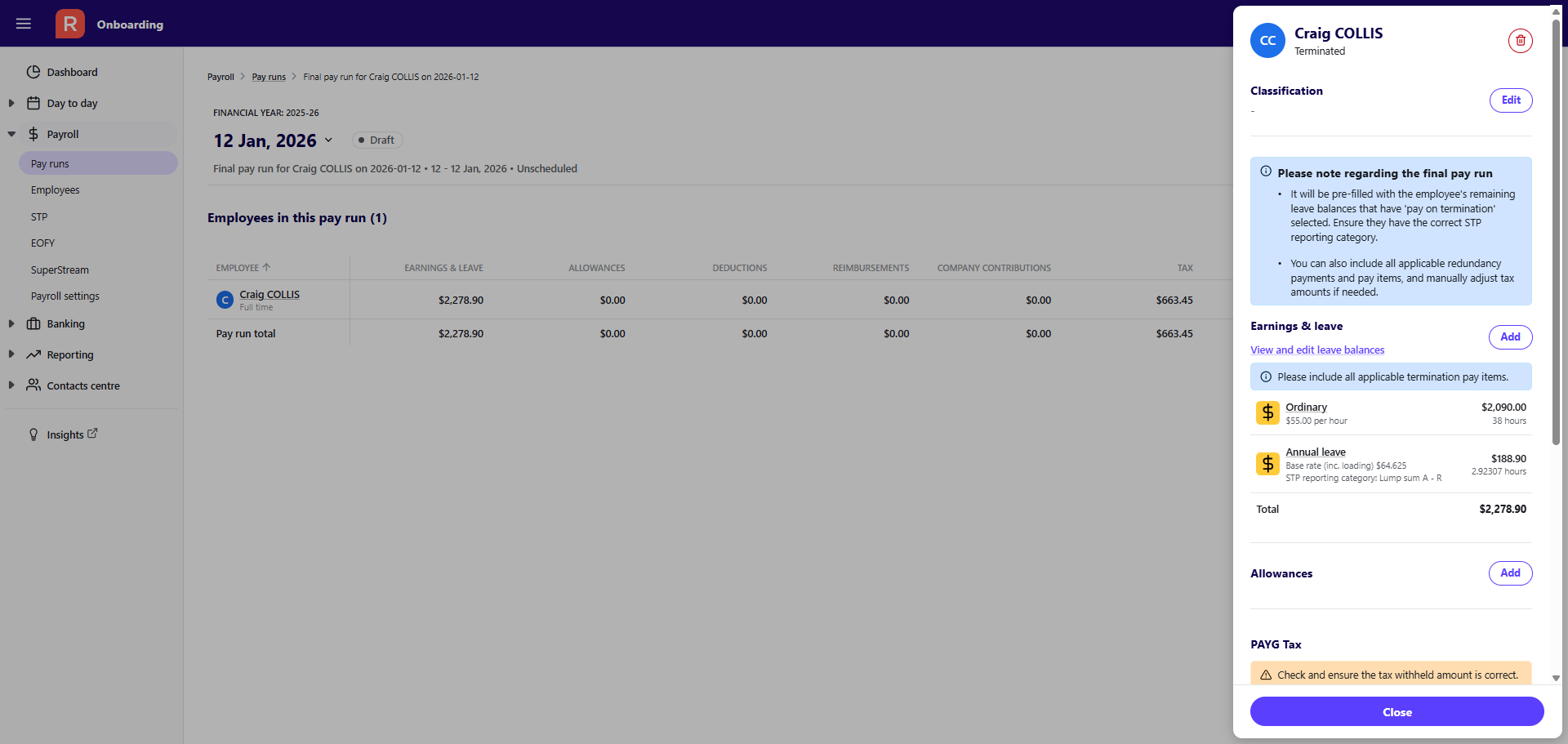This screenshot has width=1568, height=744.
Task: Click the side panel vertical scrollbar thumb
Action: tap(1556, 233)
